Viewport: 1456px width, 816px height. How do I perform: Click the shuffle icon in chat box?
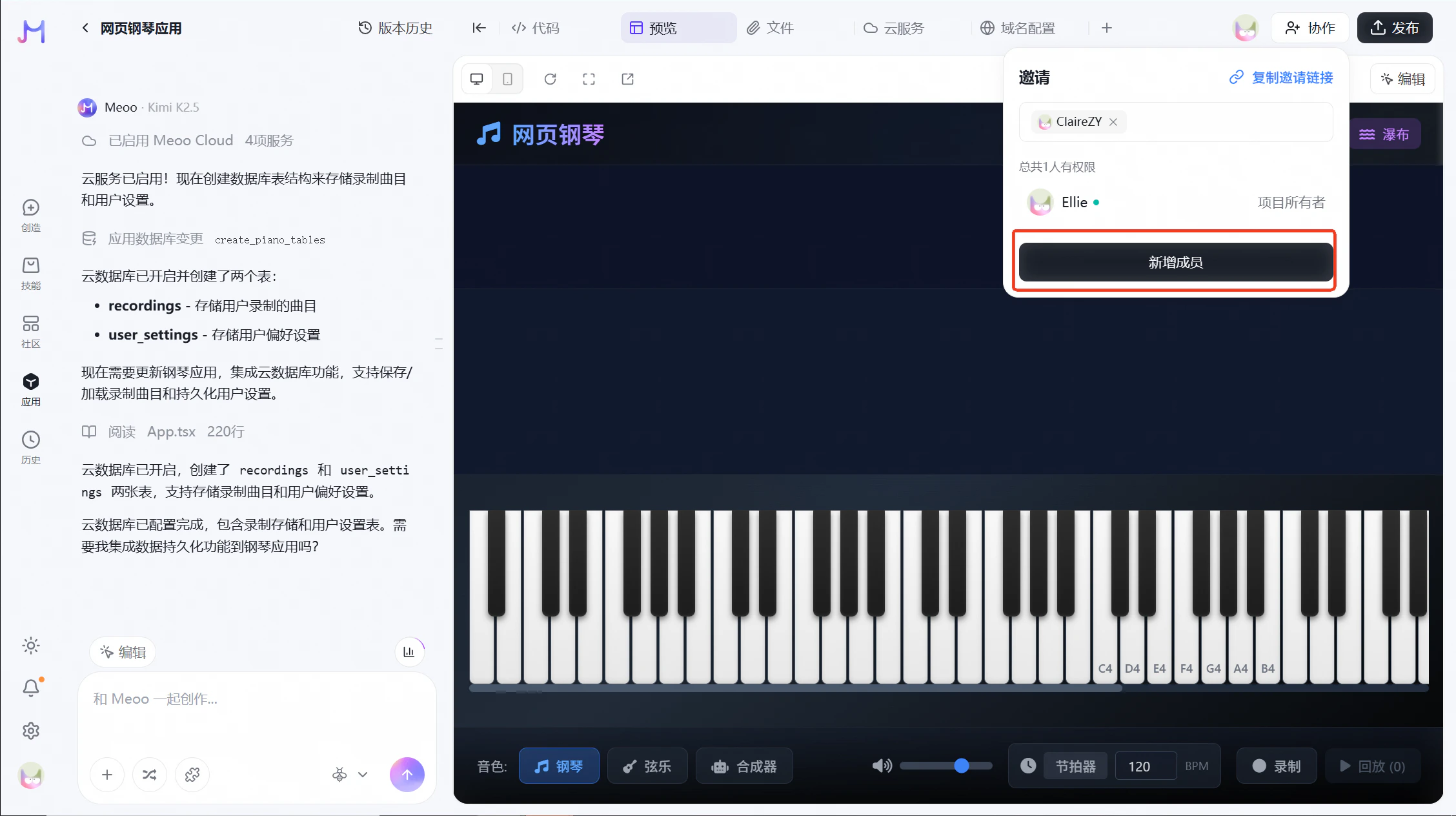click(x=149, y=775)
